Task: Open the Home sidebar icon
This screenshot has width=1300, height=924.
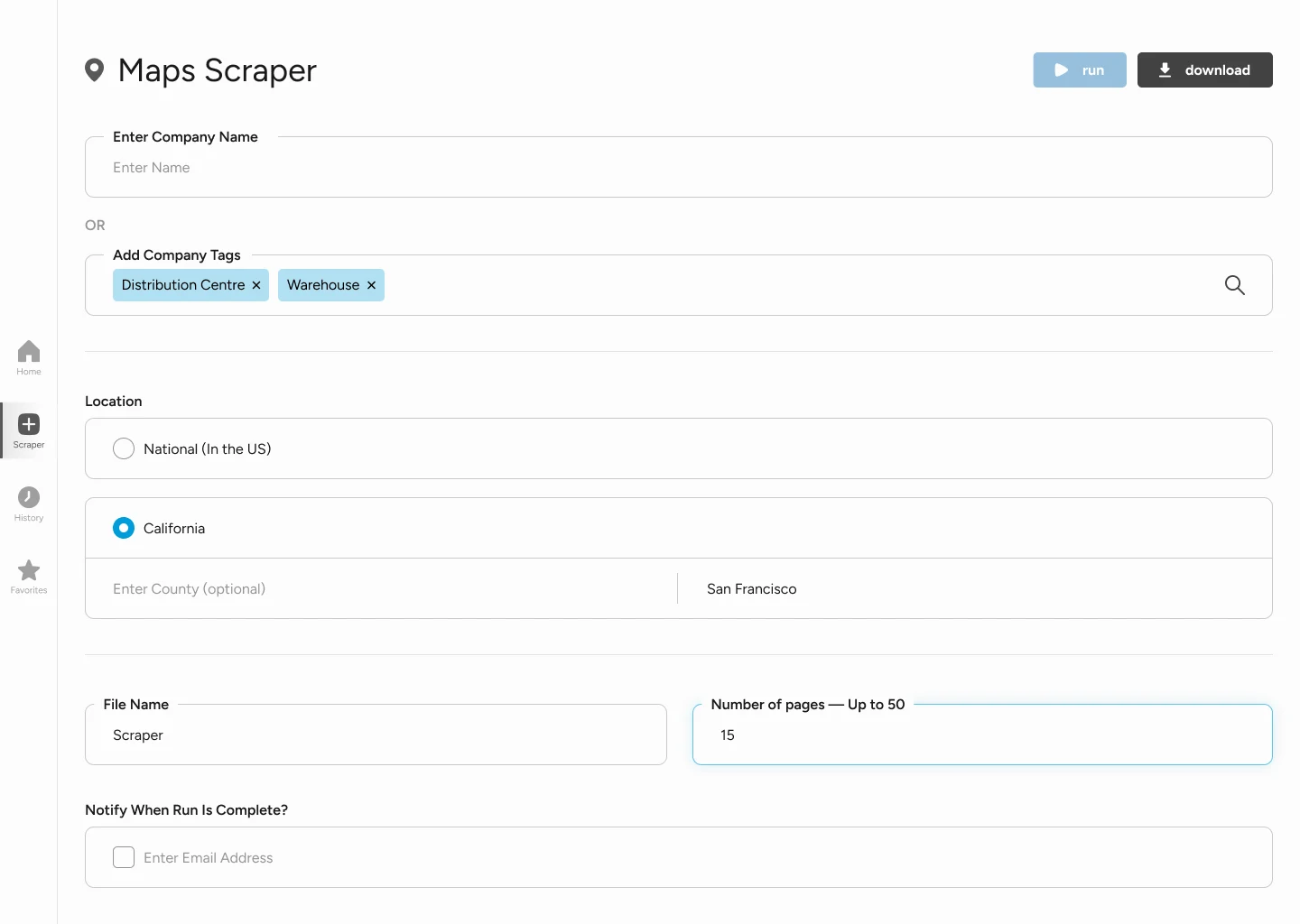Action: pyautogui.click(x=29, y=357)
